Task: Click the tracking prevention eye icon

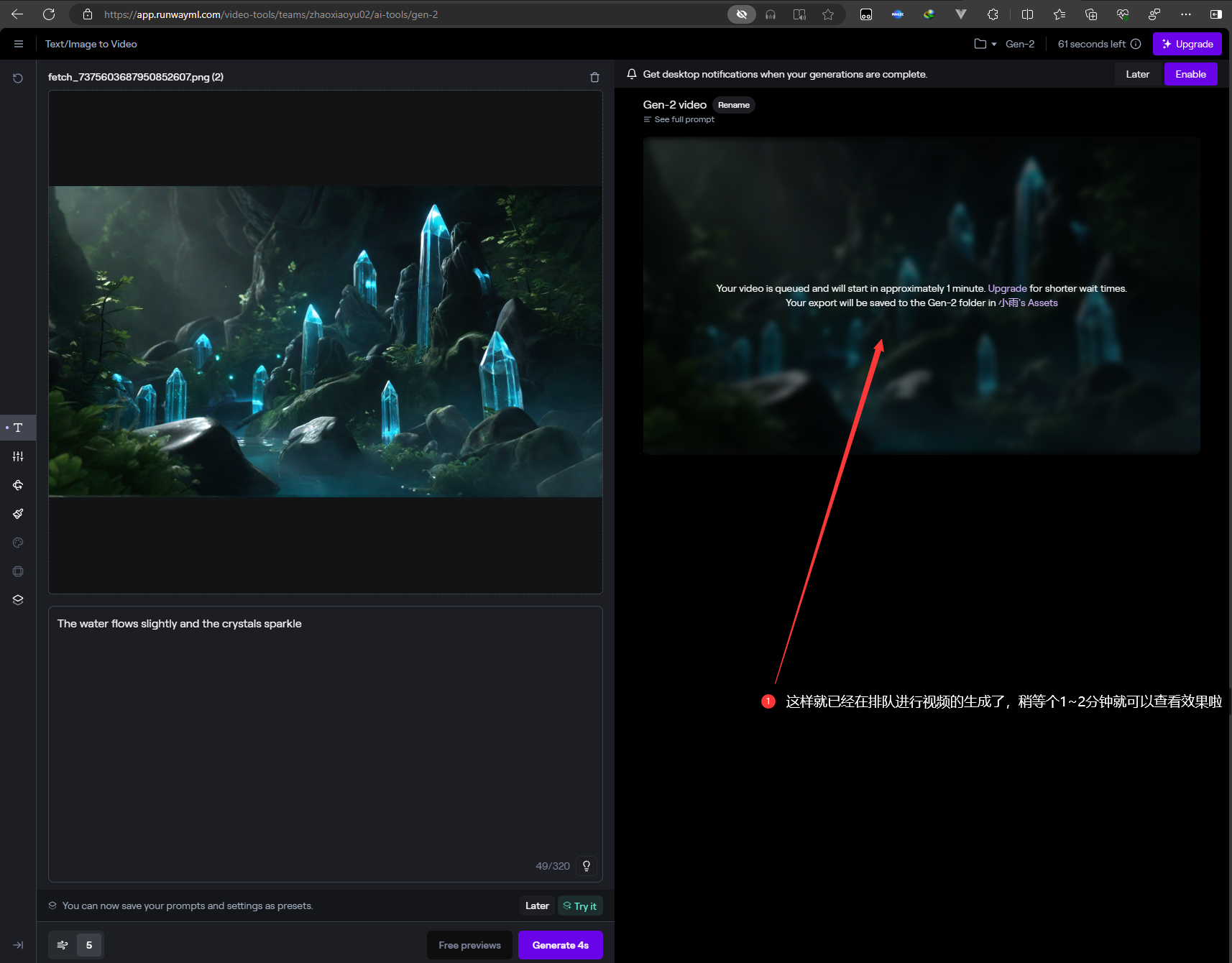Action: [x=742, y=14]
